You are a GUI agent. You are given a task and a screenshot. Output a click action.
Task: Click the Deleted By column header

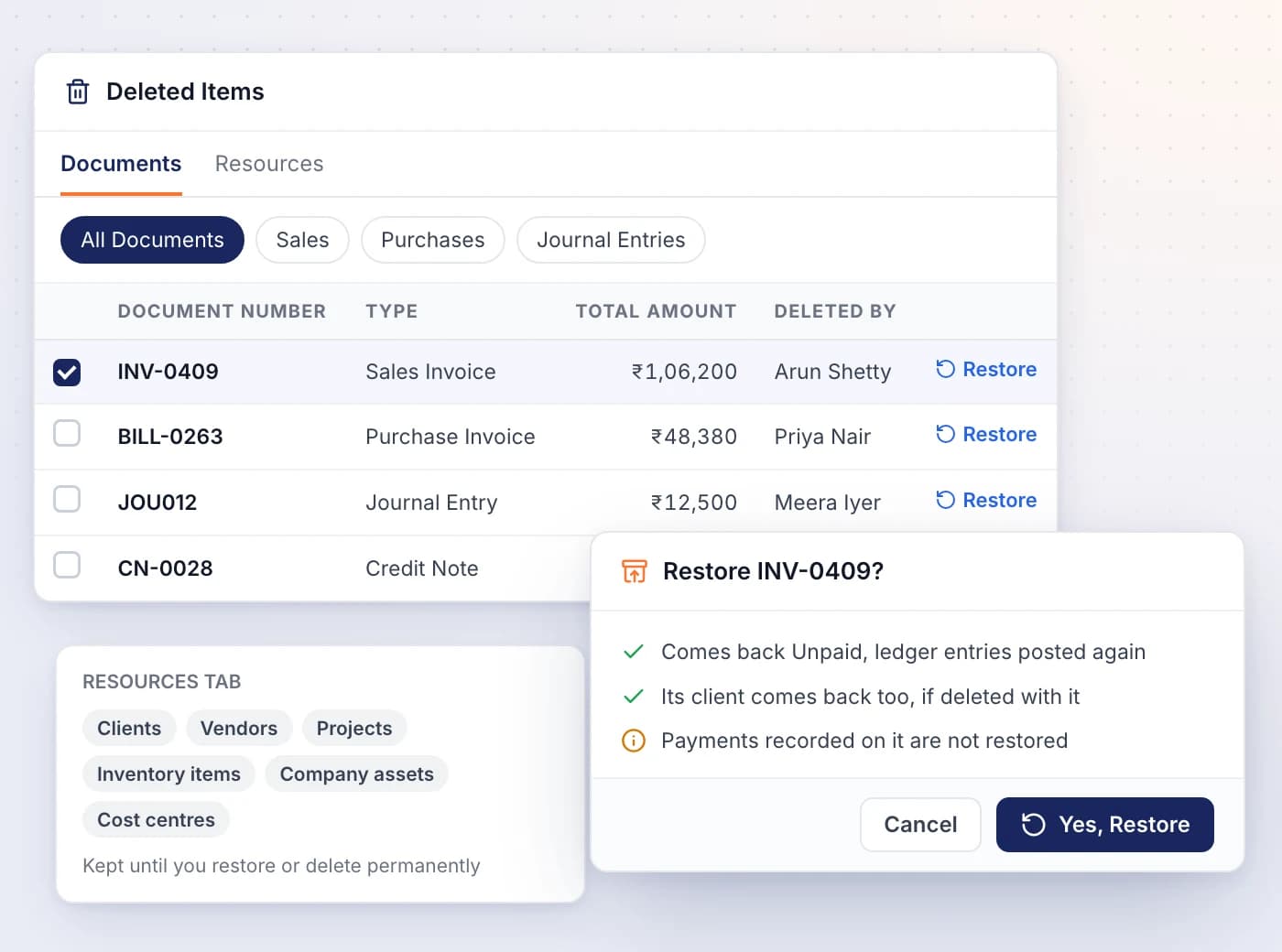(x=835, y=311)
